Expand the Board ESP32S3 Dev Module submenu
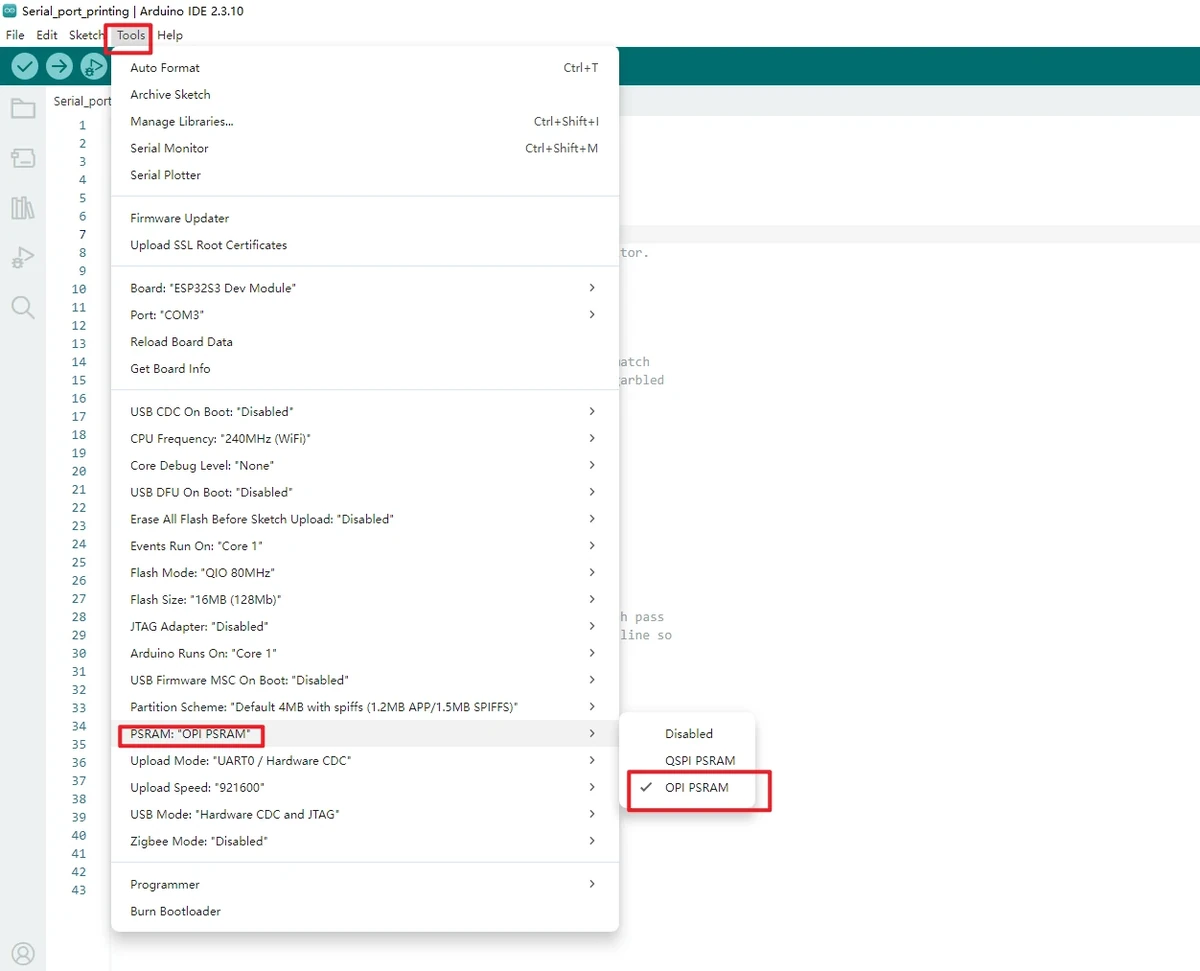The width and height of the screenshot is (1200, 971). 365,288
